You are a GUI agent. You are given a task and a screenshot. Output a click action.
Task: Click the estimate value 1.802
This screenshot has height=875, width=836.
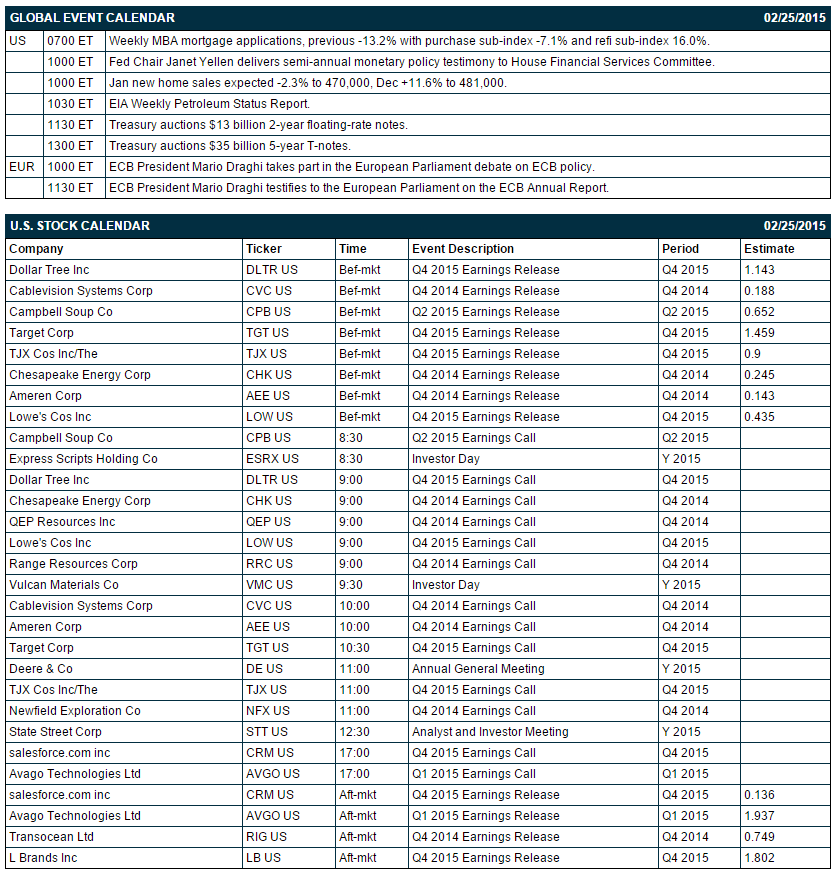[759, 858]
